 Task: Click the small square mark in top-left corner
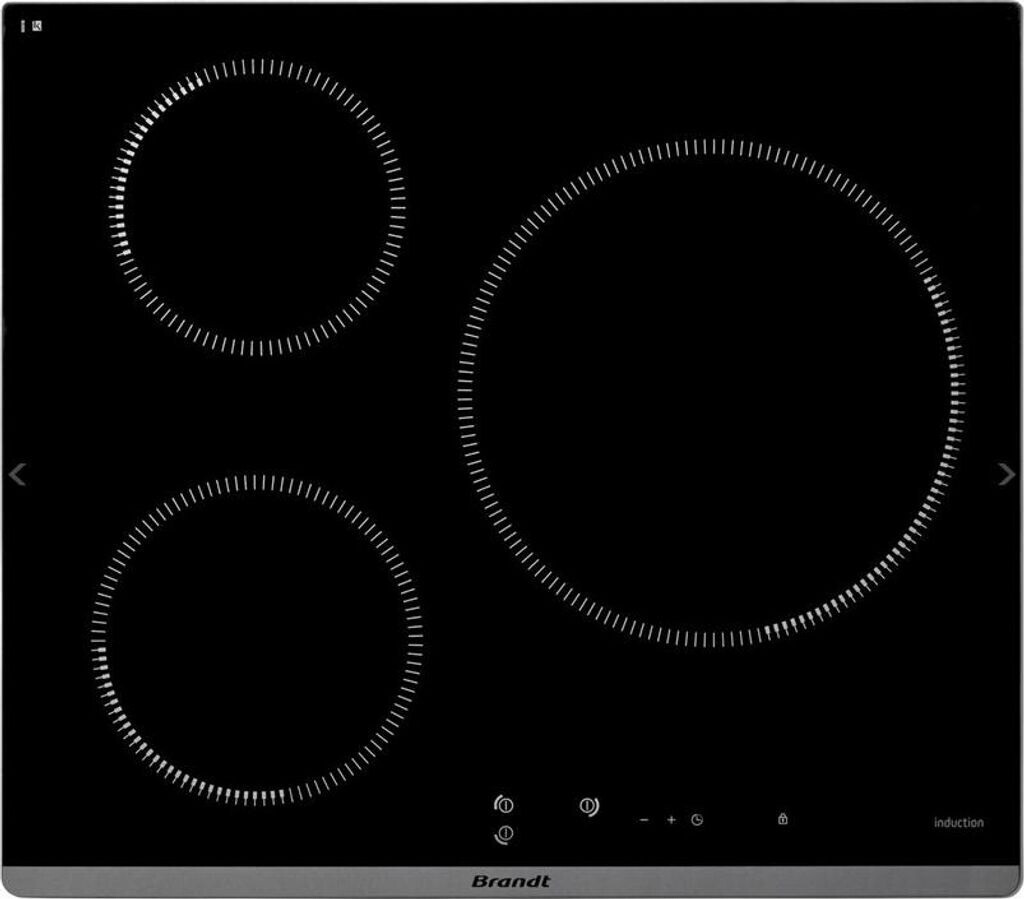pyautogui.click(x=37, y=25)
